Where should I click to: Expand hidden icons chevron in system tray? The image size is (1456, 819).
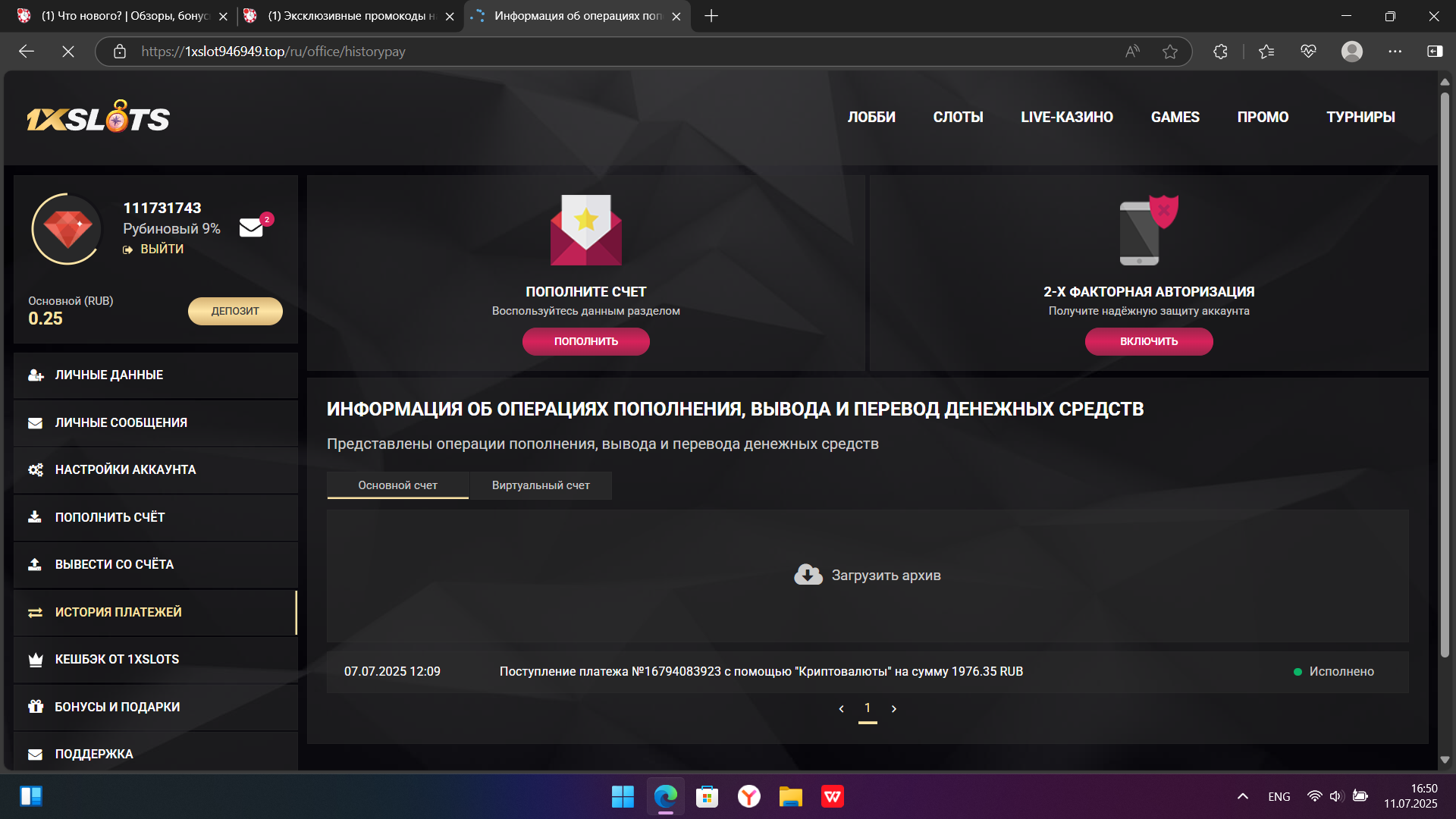pyautogui.click(x=1243, y=796)
